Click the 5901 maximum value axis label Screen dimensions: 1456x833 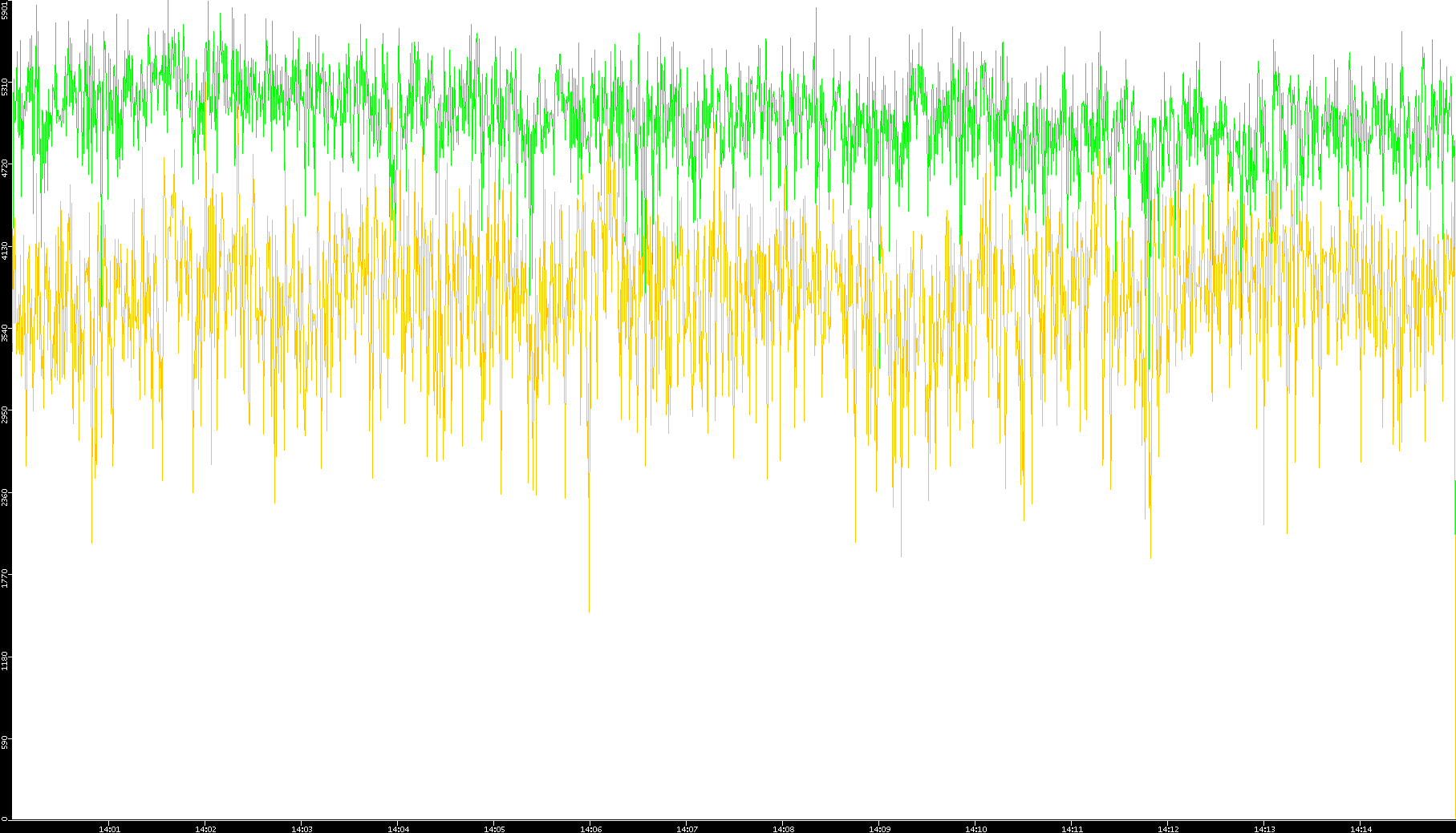pos(5,10)
